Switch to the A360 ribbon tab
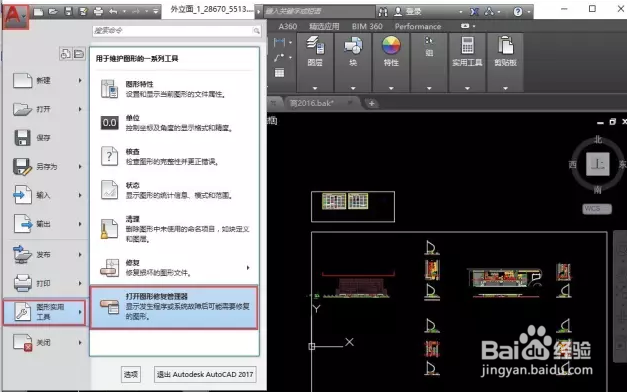Screen dimensions: 627x392 point(288,26)
